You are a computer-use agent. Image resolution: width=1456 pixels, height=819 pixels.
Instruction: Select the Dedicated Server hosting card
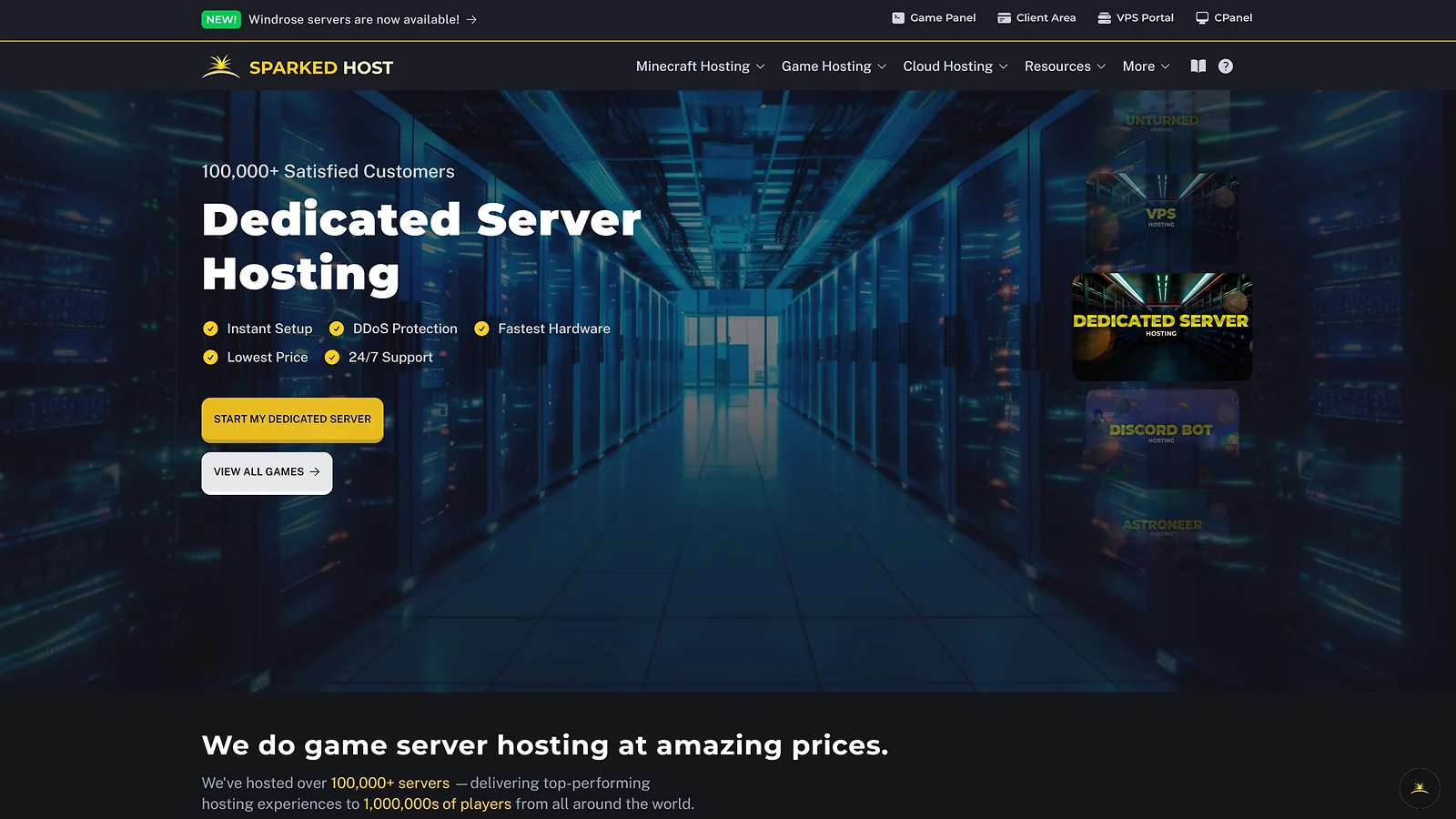1162,327
